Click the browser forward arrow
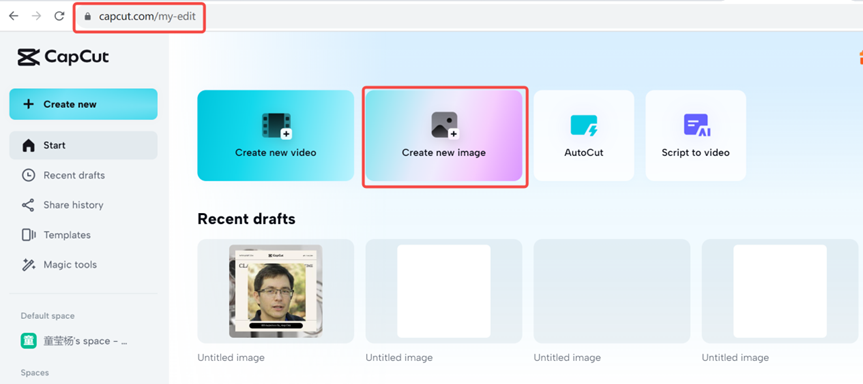 36,16
